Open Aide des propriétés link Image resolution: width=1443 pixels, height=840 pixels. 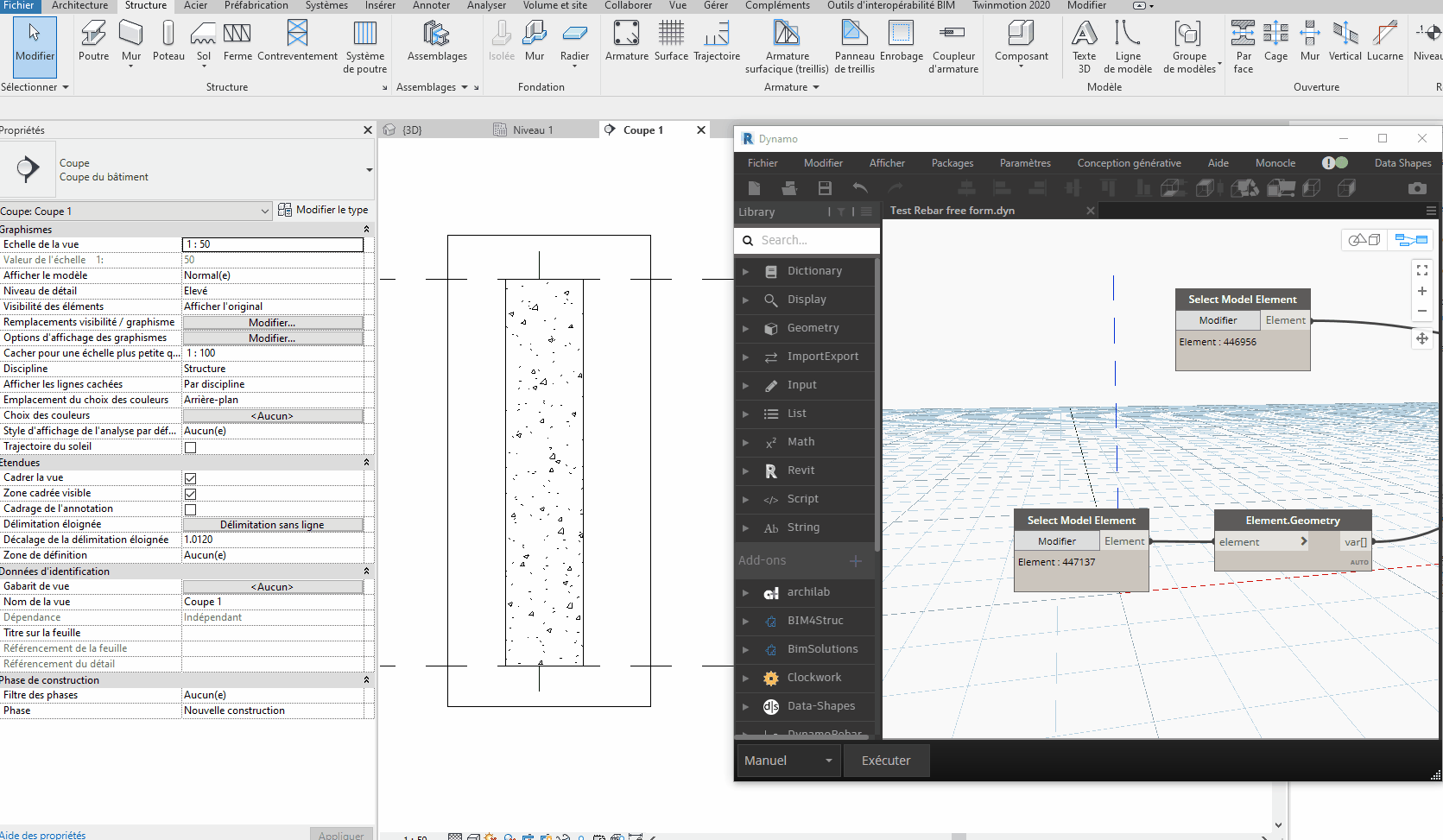tap(43, 835)
